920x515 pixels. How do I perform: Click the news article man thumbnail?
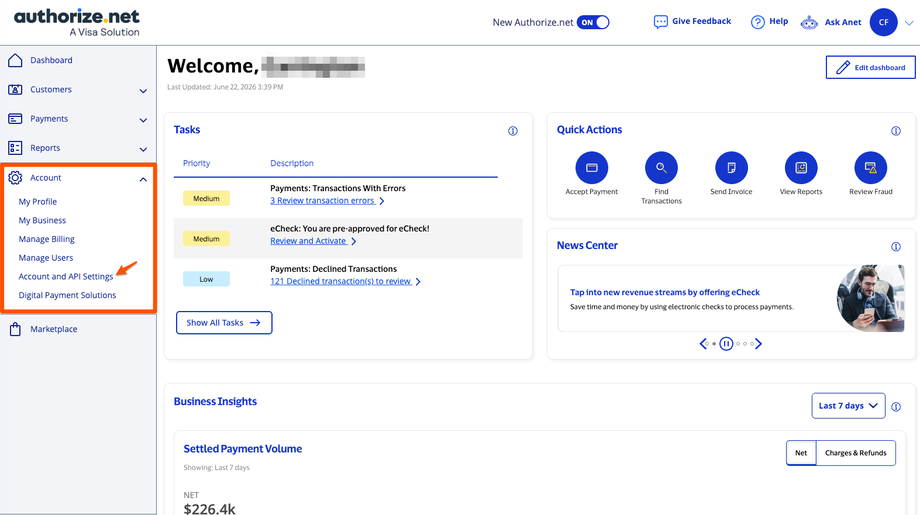pyautogui.click(x=870, y=298)
